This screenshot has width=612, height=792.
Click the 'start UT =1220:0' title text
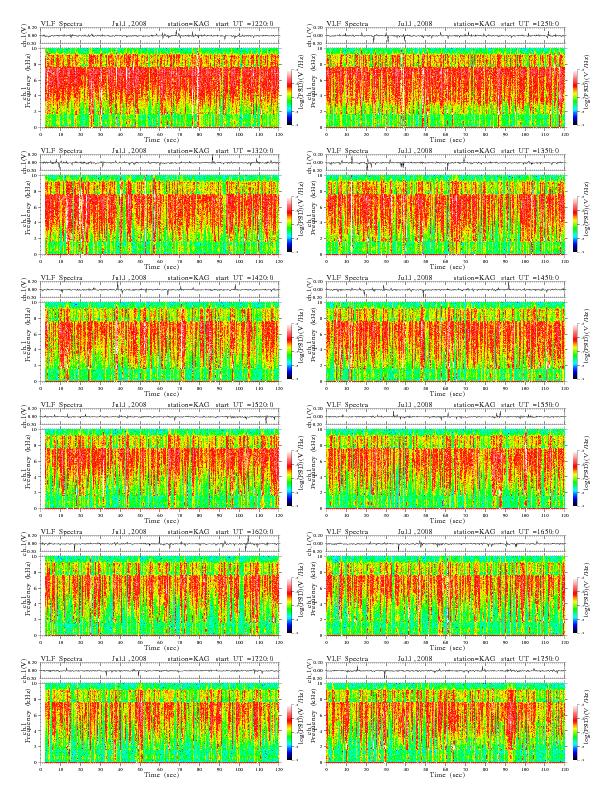point(244,24)
